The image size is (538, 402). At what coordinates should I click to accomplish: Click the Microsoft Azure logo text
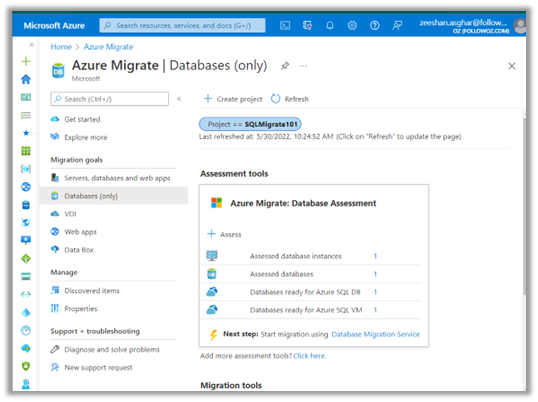(54, 25)
